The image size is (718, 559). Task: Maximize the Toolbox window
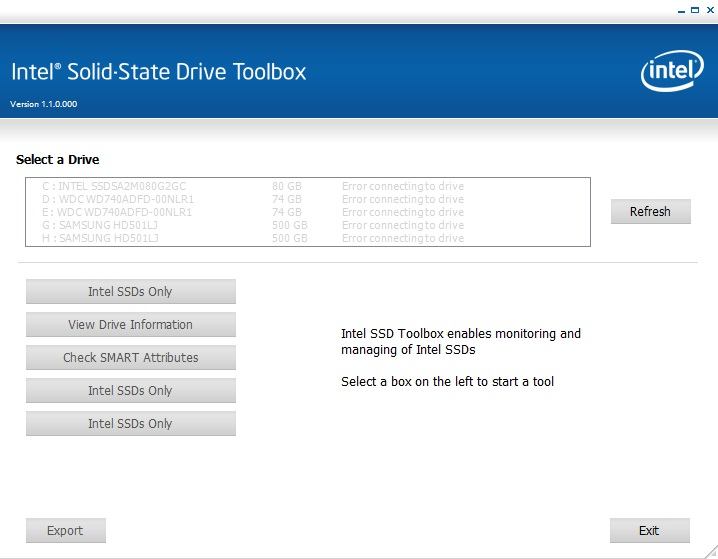click(695, 10)
